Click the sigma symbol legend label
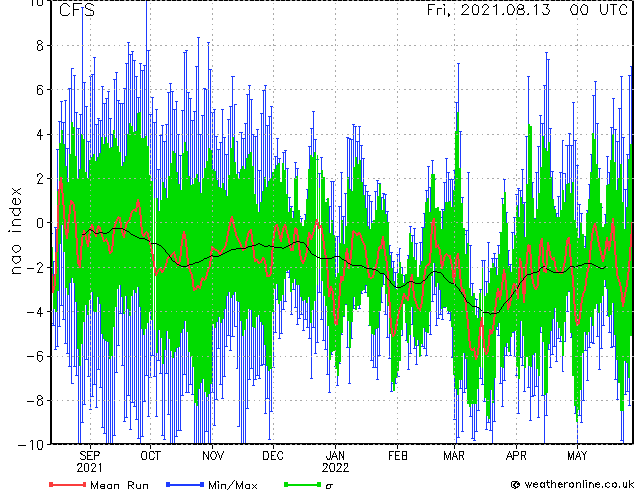 [329, 486]
